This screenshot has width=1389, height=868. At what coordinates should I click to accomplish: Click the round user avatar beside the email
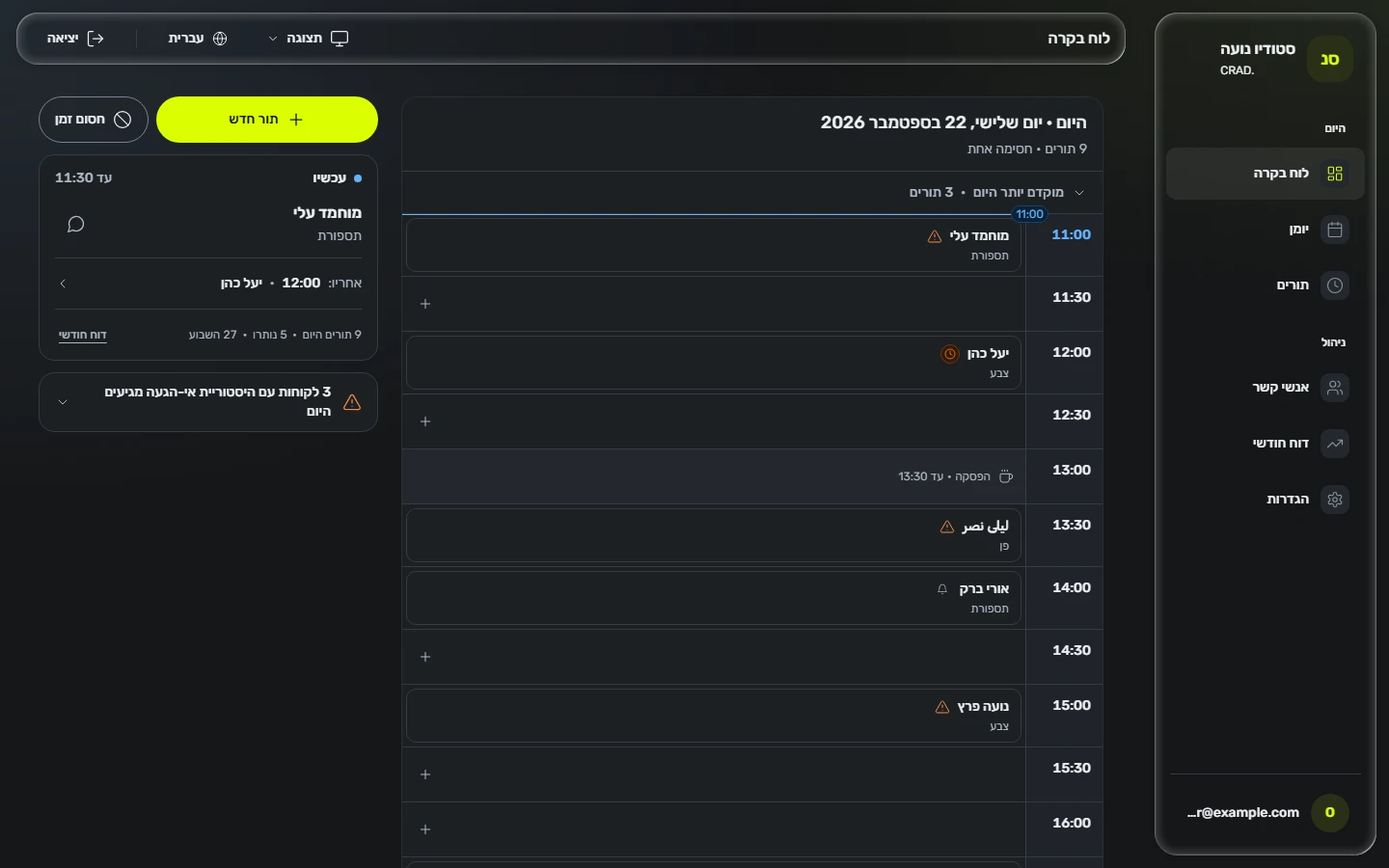pyautogui.click(x=1330, y=812)
